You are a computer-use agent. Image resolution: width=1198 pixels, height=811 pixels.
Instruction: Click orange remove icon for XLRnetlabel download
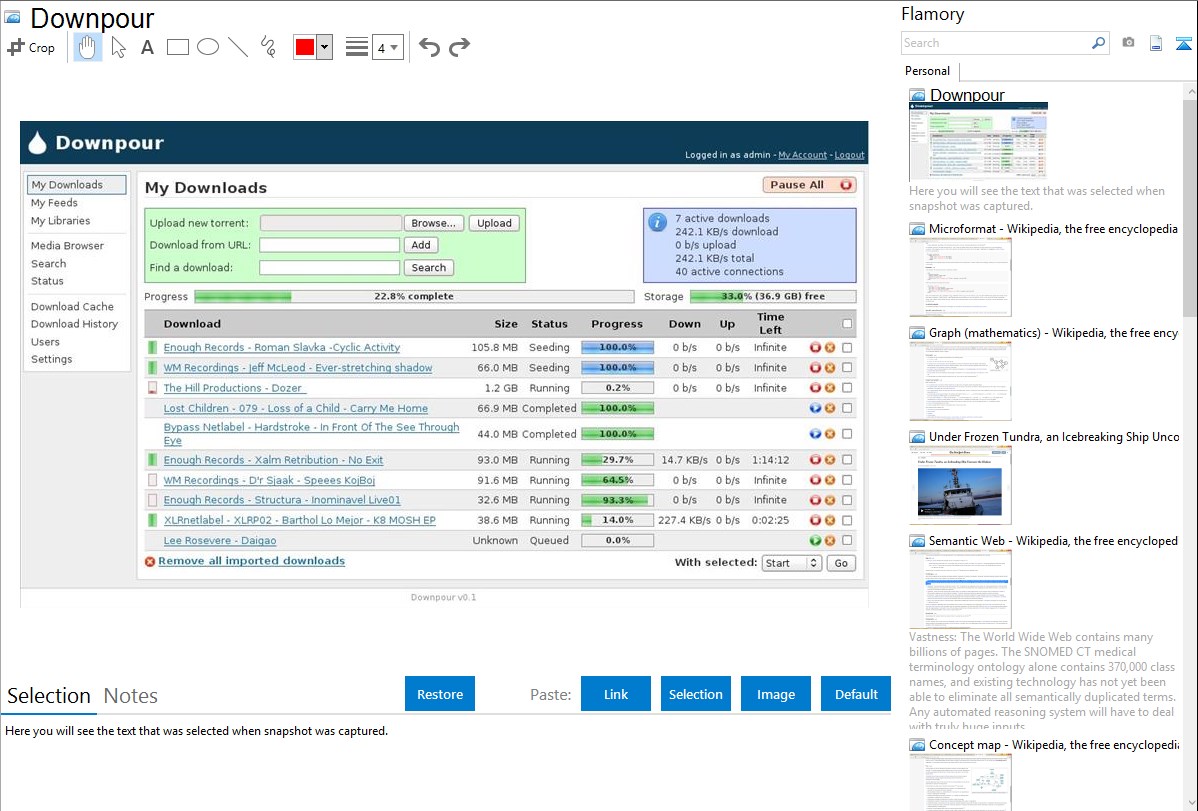(830, 520)
